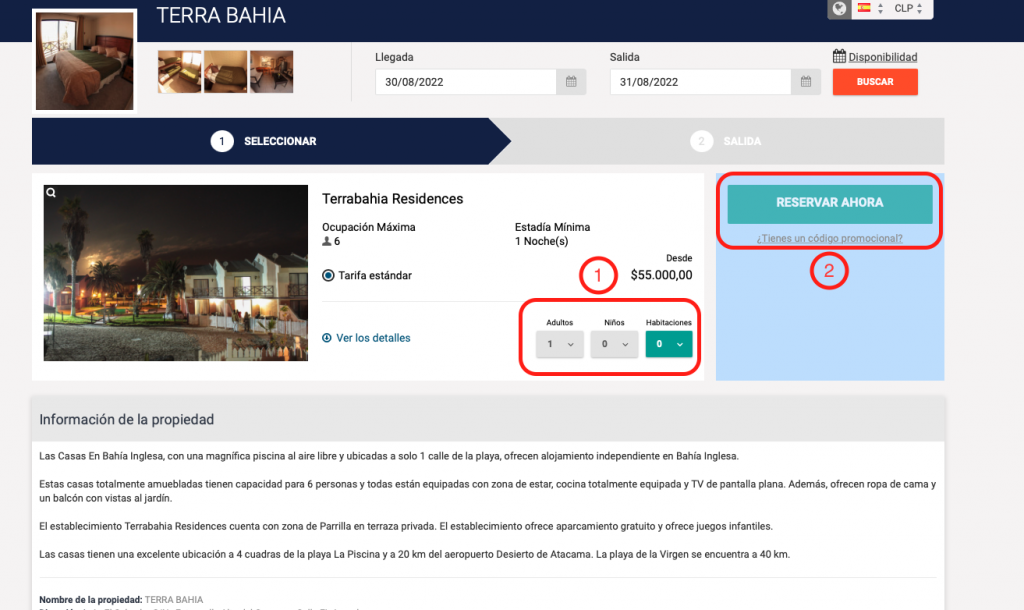Click the globe icon in the top bar

(x=838, y=9)
